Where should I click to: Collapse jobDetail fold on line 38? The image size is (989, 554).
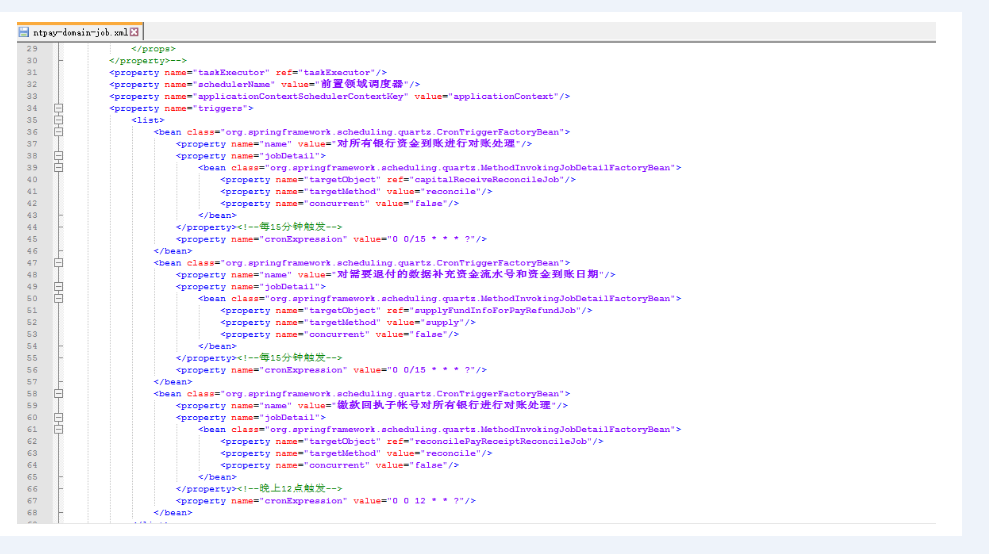pyautogui.click(x=59, y=156)
